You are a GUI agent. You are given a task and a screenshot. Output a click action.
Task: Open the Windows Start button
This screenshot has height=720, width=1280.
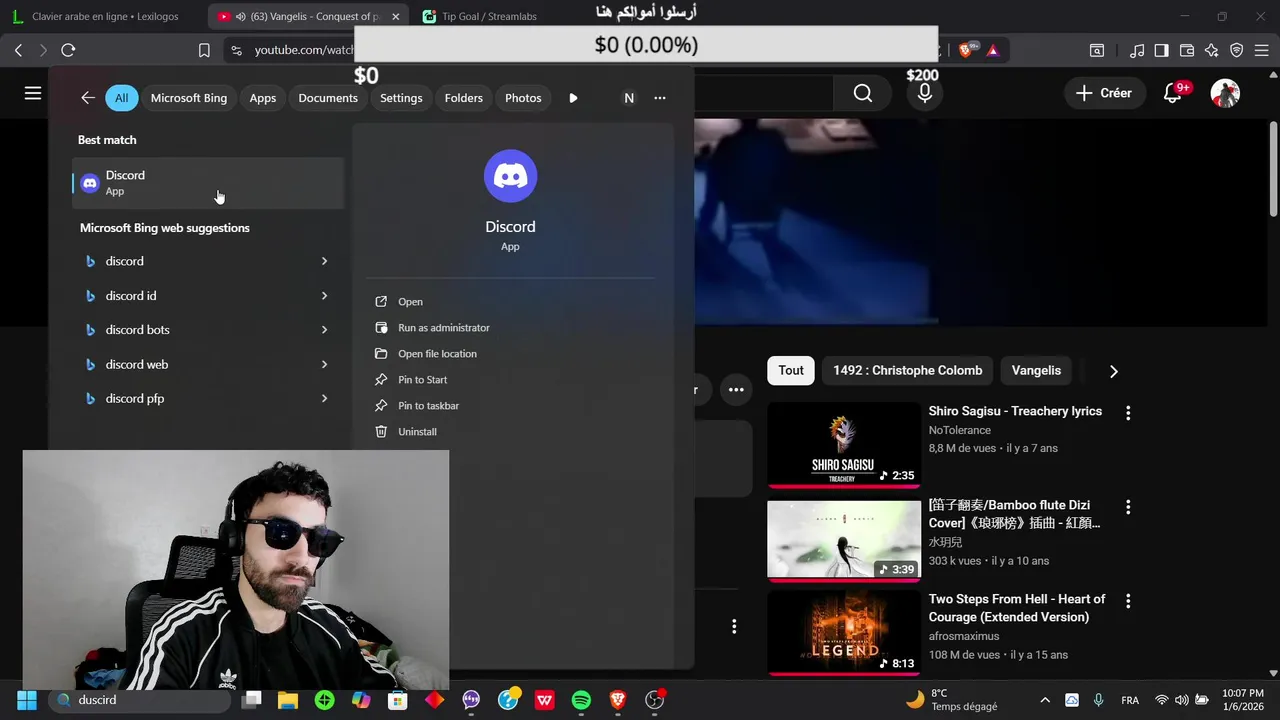tap(27, 700)
